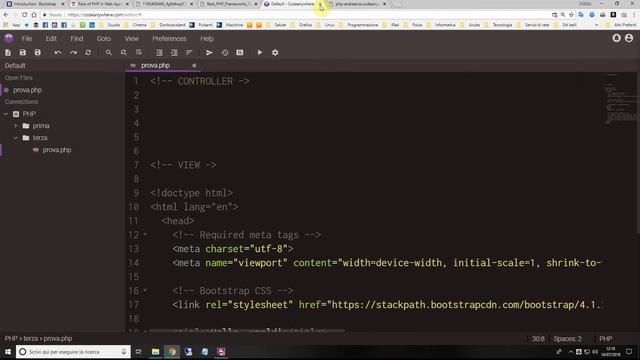Image resolution: width=640 pixels, height=360 pixels.
Task: Click the Connections section header
Action: point(21,102)
